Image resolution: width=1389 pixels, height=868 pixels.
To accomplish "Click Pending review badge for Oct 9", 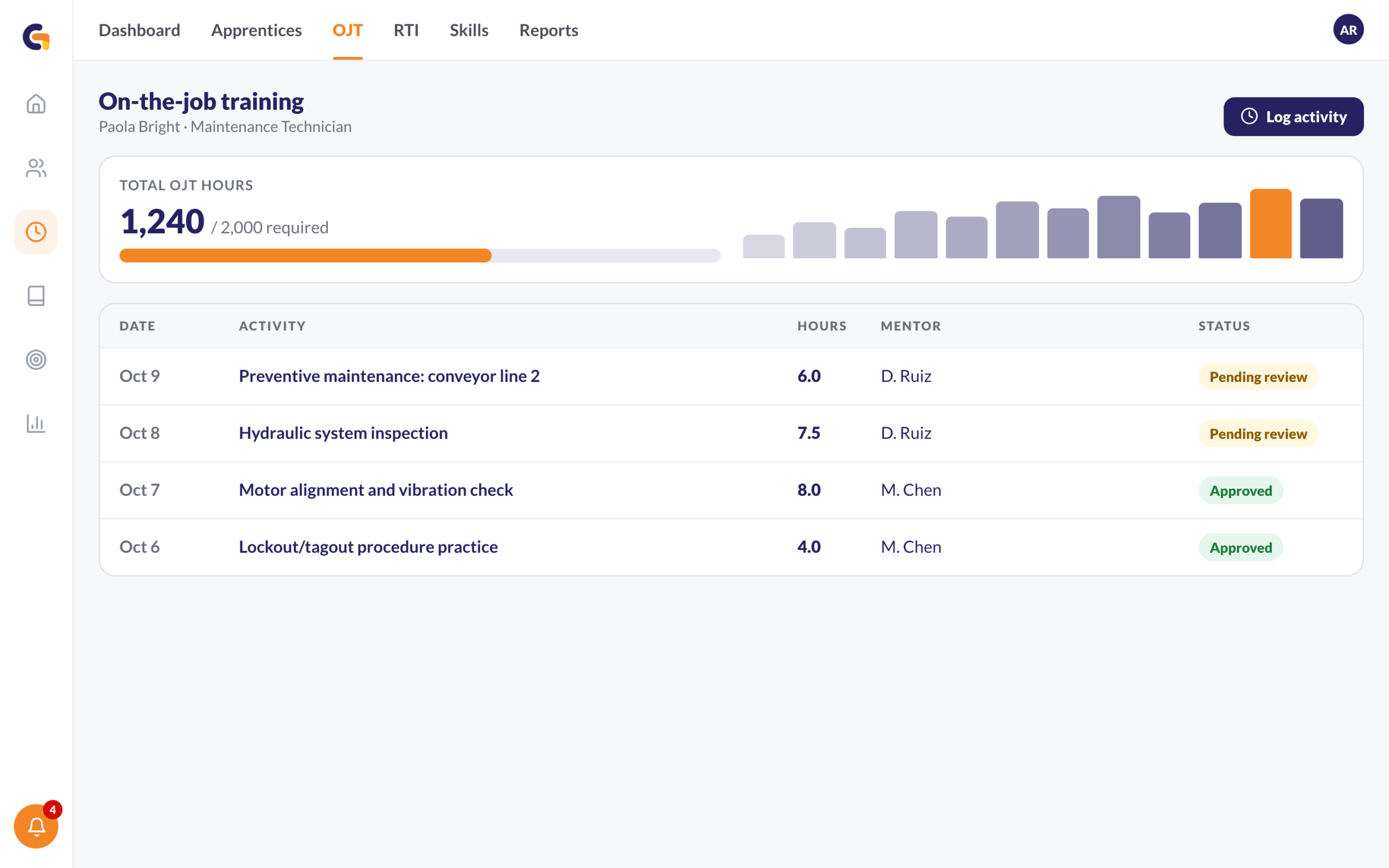I will [1258, 376].
